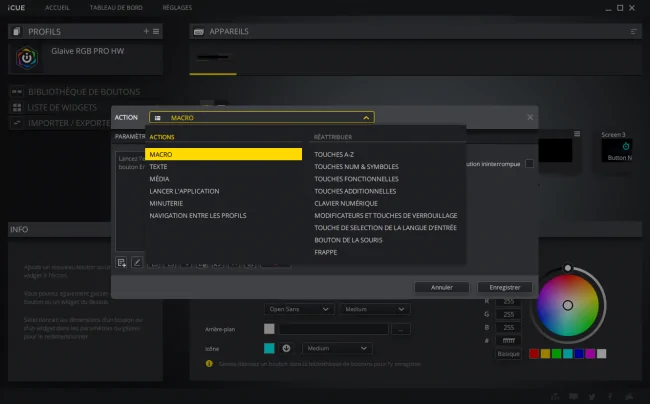Click the download icon next to Icône

(286, 348)
